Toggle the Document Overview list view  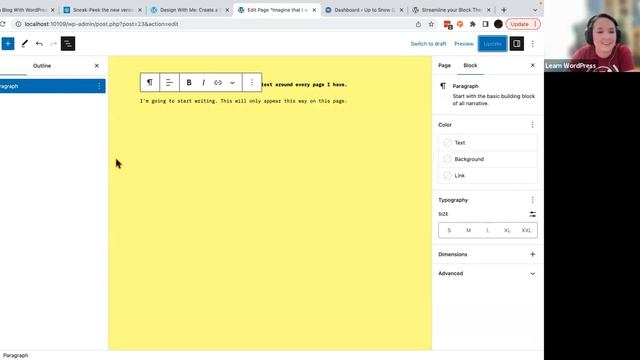[68, 44]
